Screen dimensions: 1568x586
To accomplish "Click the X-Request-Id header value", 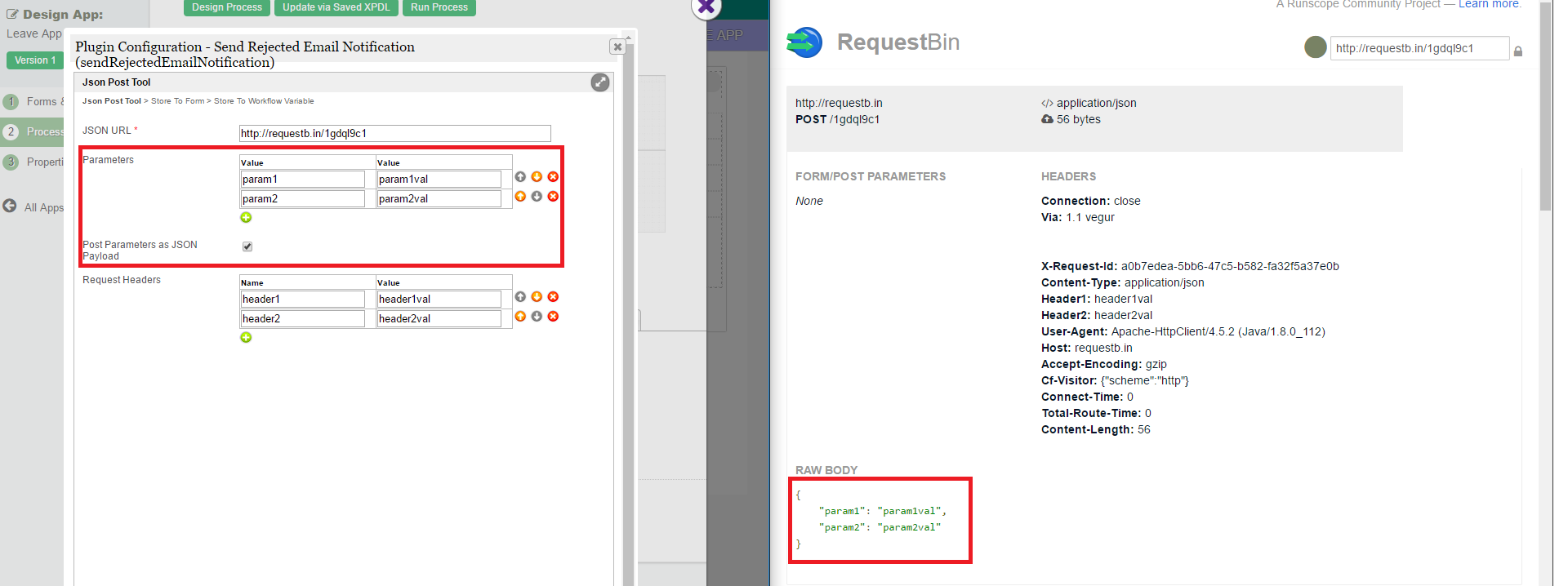I will (x=1230, y=266).
